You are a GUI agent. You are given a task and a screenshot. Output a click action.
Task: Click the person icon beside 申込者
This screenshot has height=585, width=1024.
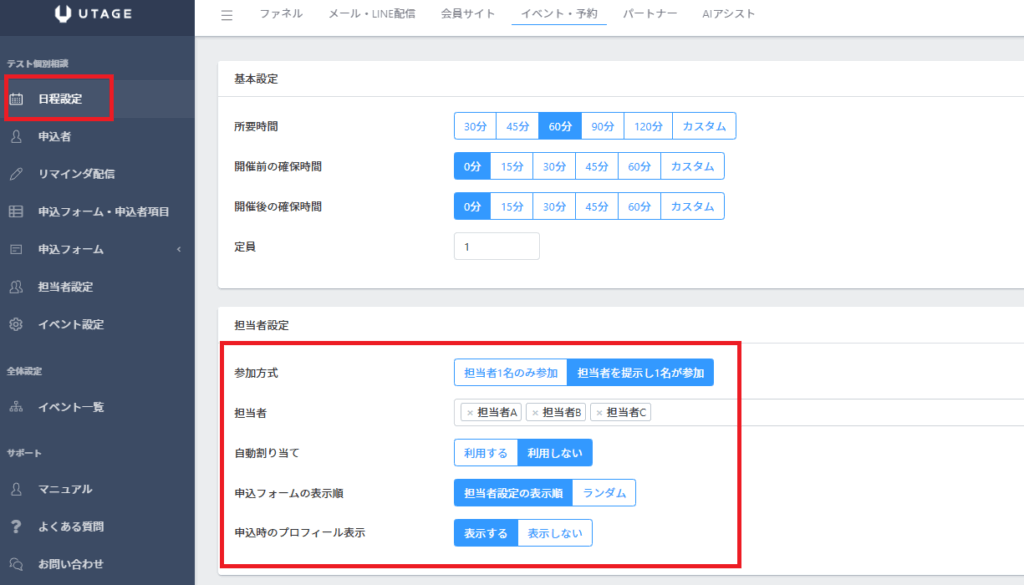pos(16,136)
